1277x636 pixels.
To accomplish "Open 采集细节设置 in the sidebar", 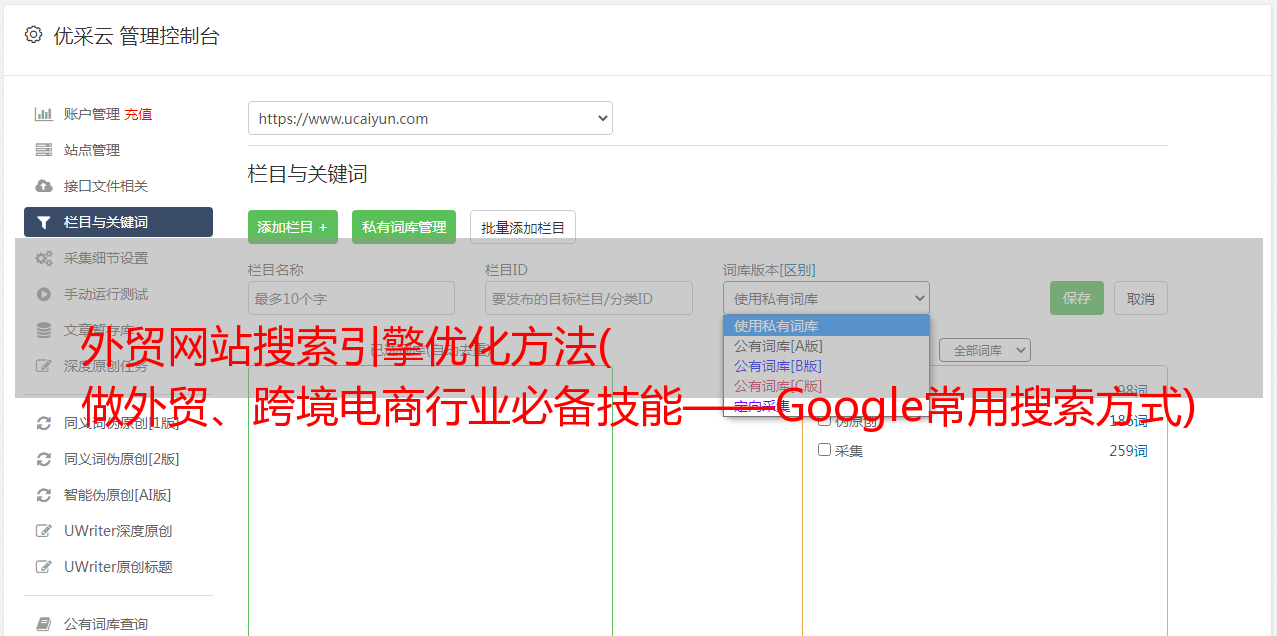I will (106, 258).
